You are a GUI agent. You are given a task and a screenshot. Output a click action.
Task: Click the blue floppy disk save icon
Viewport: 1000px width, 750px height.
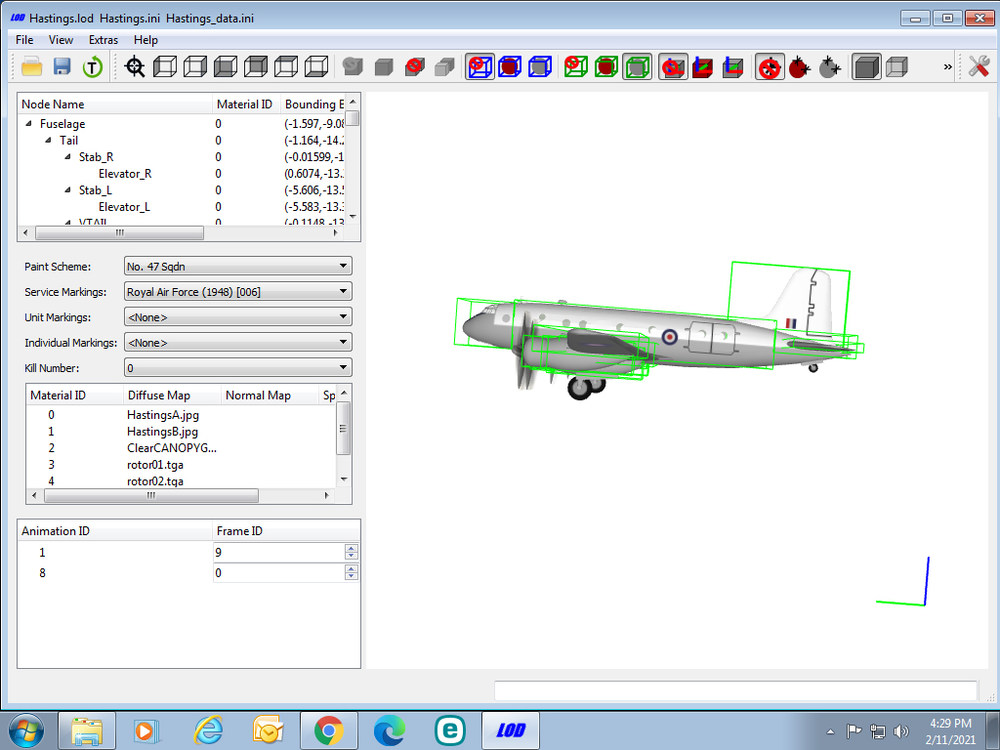(62, 66)
